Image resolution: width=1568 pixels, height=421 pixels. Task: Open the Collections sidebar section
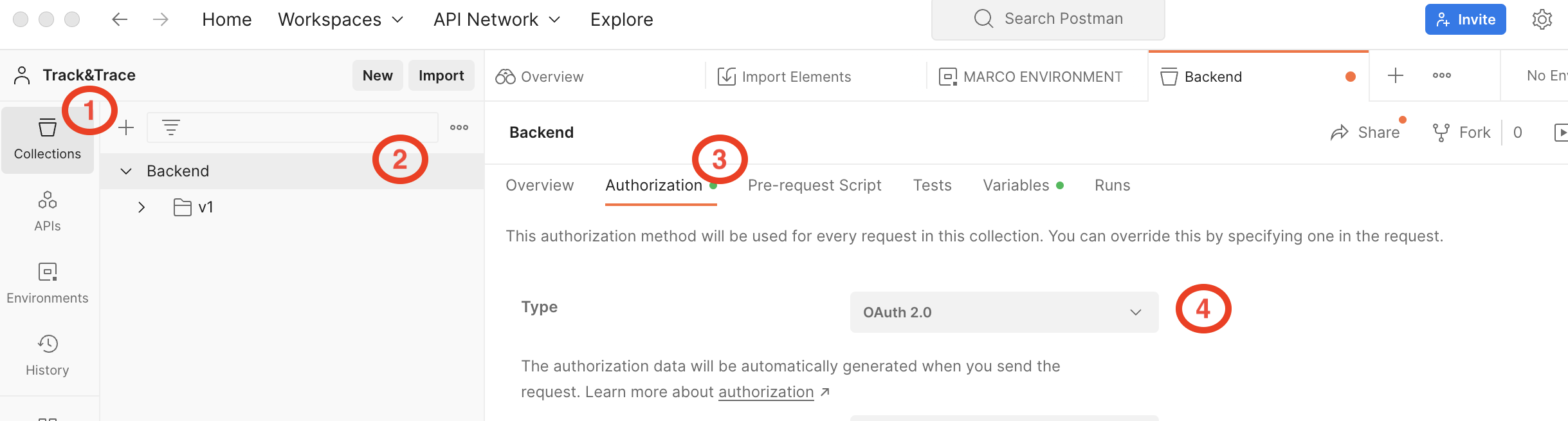(x=48, y=140)
